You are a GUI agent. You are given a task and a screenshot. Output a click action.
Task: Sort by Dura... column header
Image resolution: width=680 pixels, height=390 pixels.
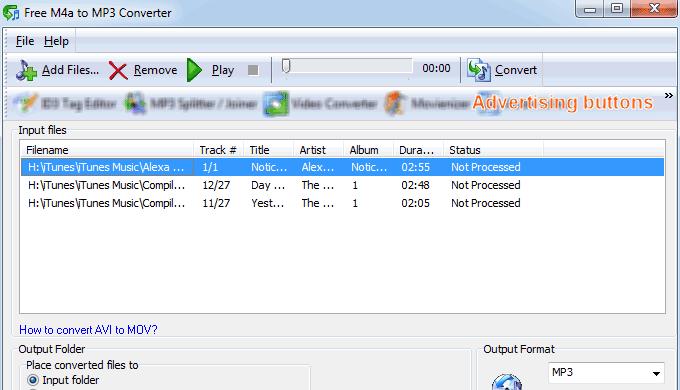point(418,150)
